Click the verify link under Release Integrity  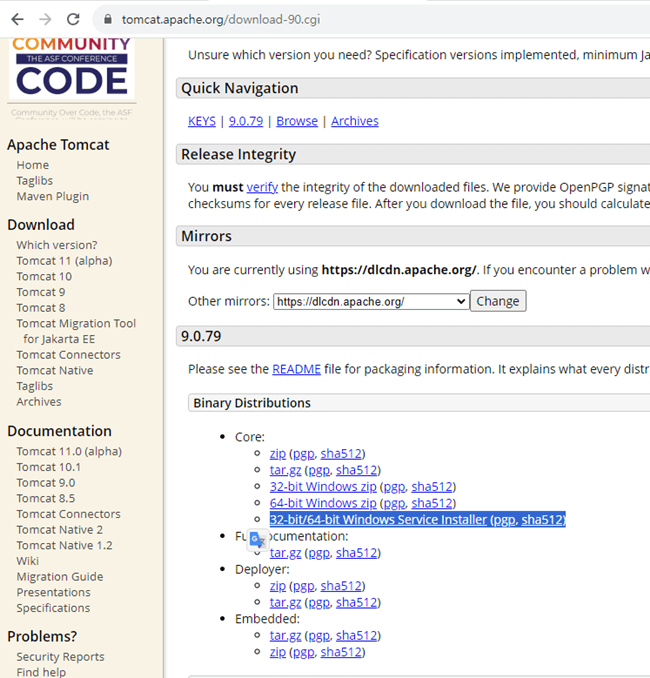click(262, 187)
